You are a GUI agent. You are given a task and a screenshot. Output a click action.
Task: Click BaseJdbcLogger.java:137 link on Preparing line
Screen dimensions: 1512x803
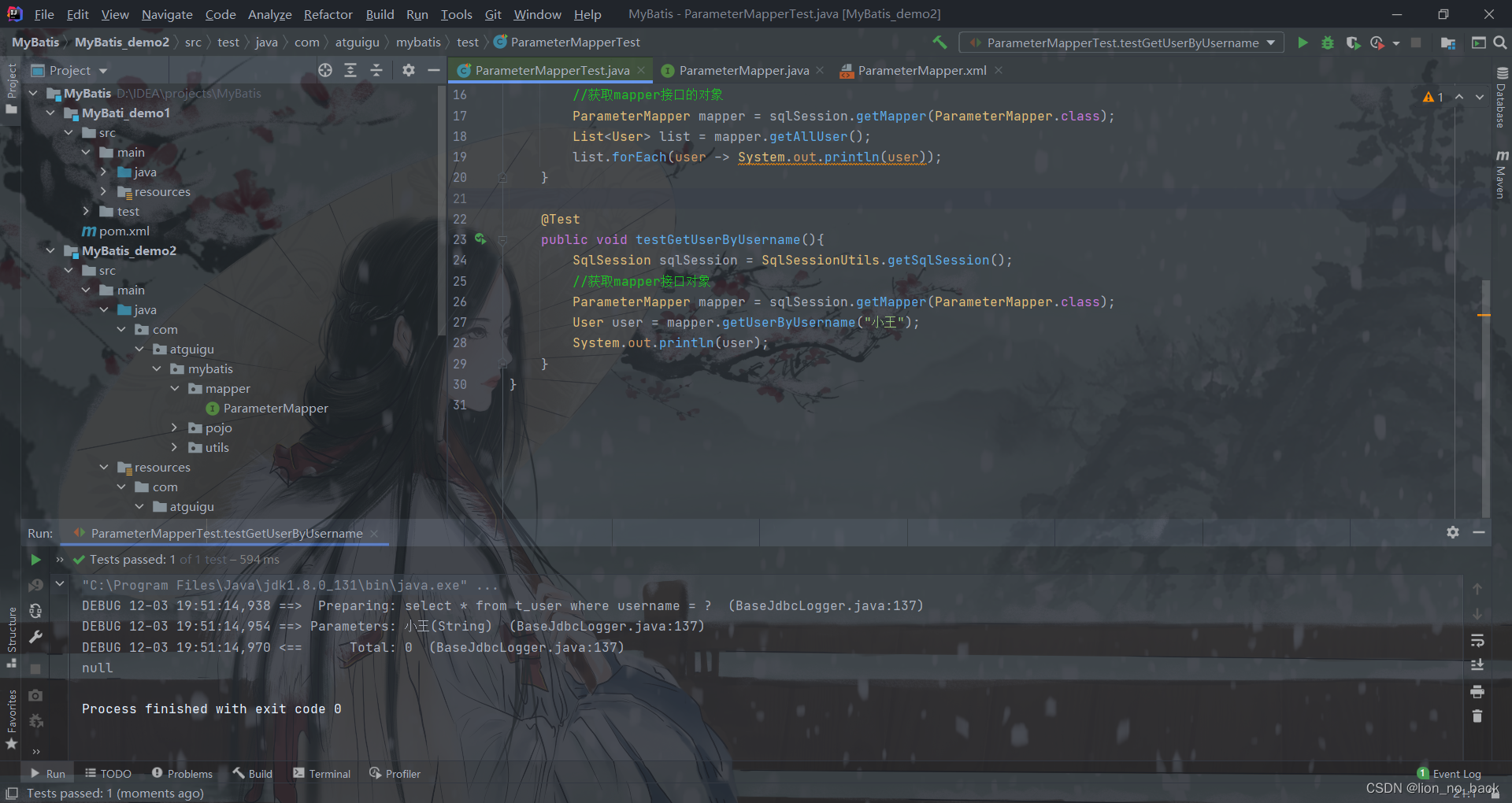coord(825,605)
